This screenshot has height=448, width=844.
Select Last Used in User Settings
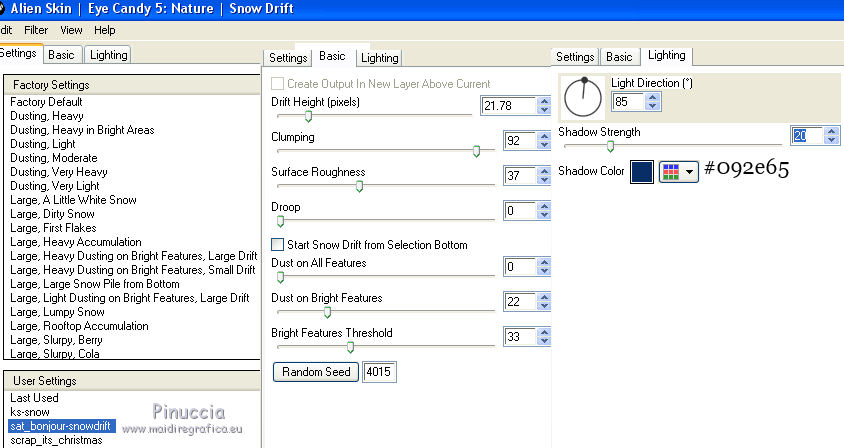[x=34, y=398]
